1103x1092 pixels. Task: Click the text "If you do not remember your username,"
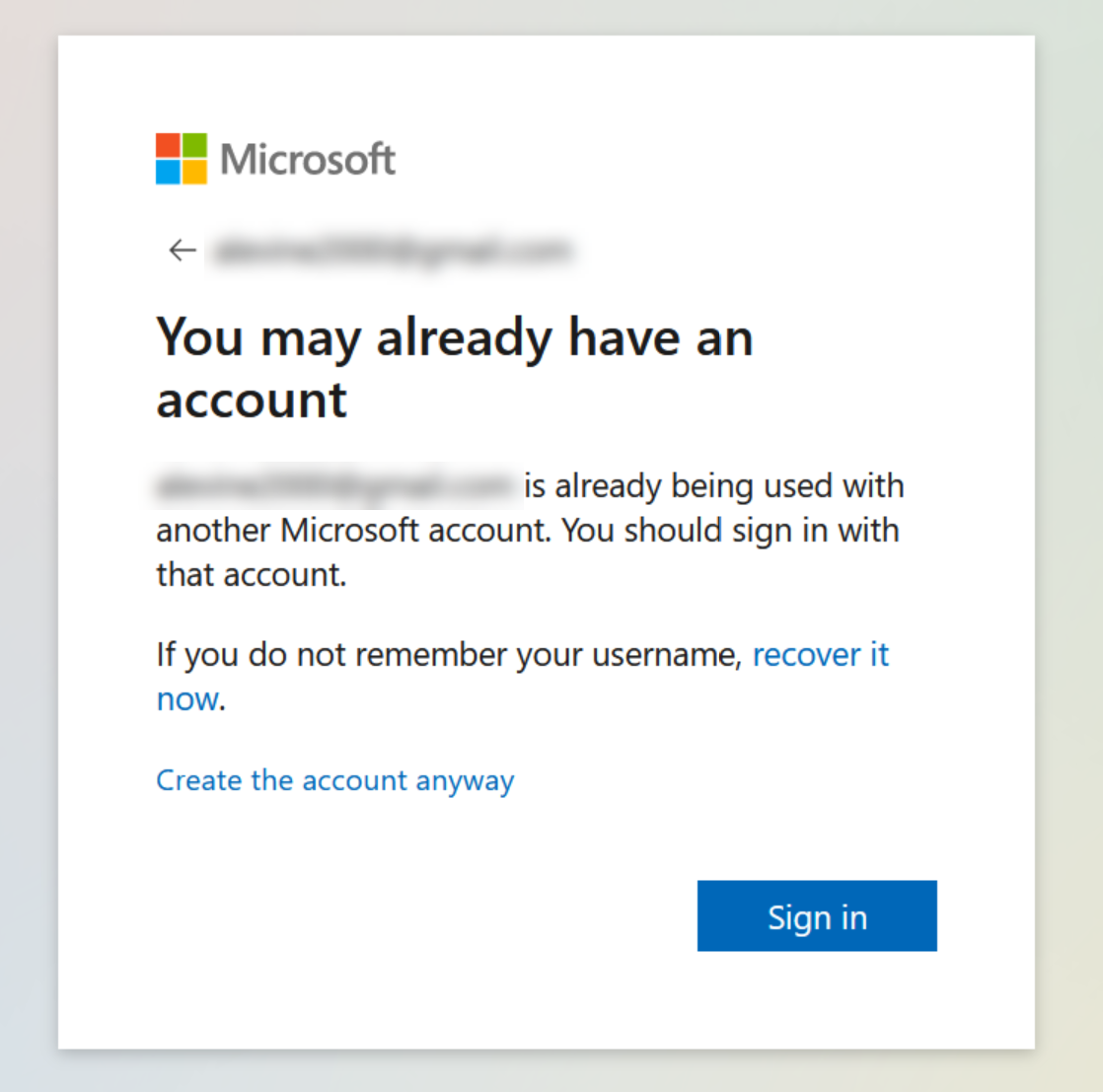coord(450,655)
